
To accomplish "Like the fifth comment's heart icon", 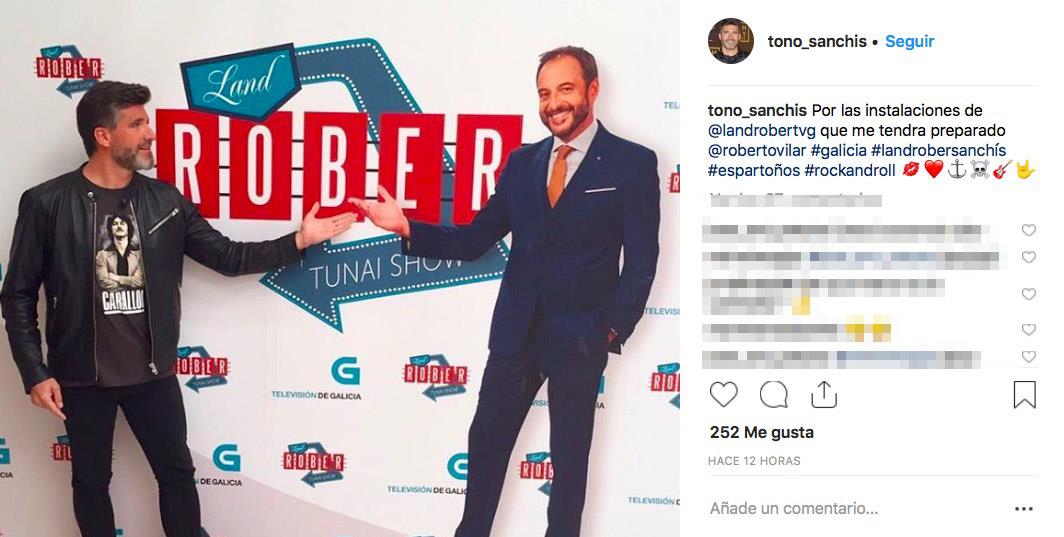I will [1029, 356].
